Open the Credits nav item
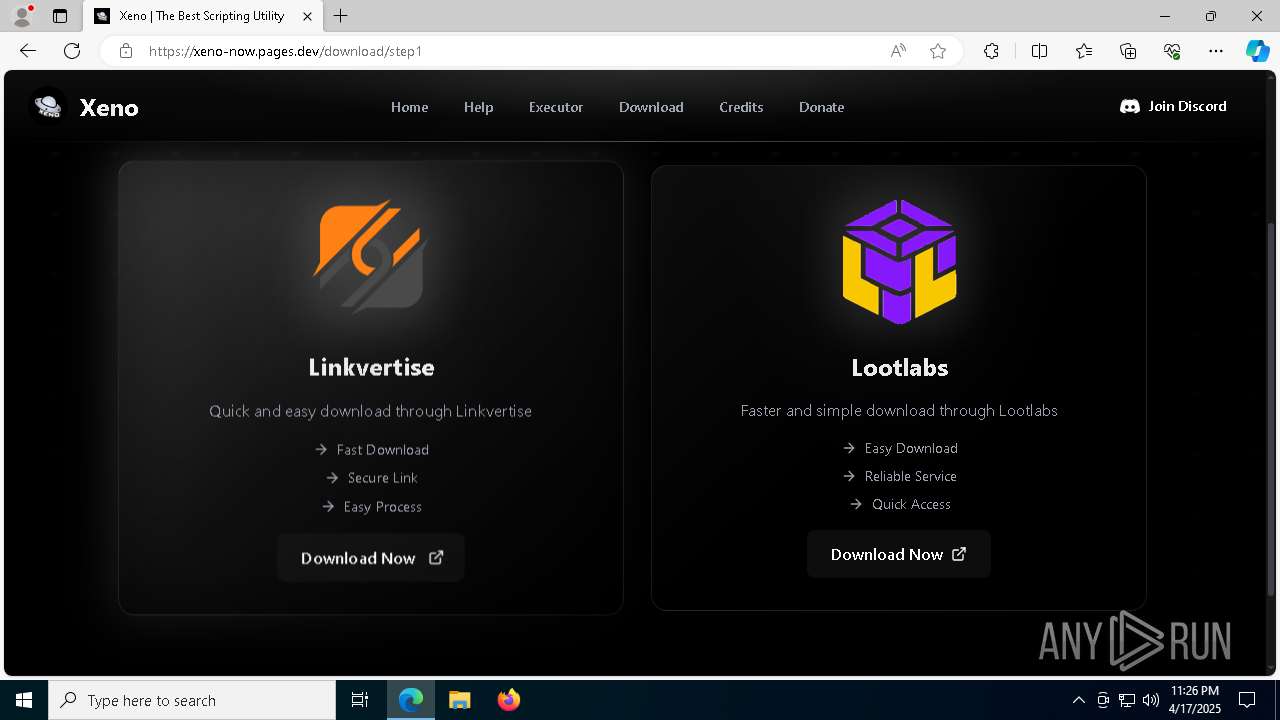 click(741, 107)
